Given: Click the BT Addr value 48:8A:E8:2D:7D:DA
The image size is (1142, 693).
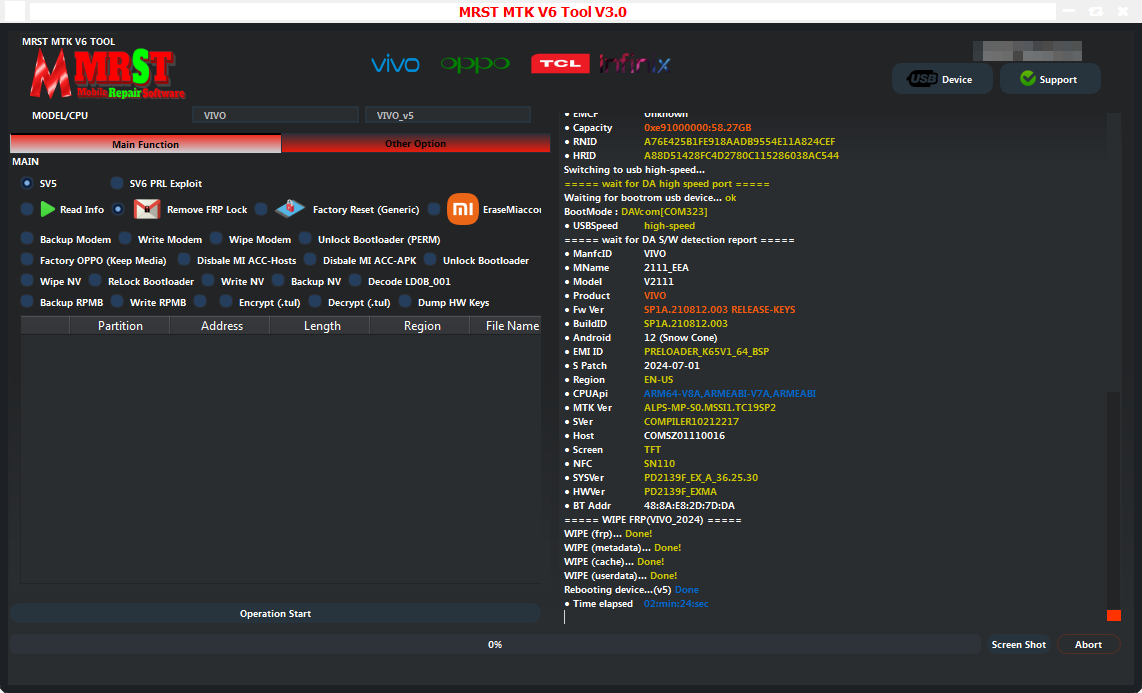Looking at the screenshot, I should (x=689, y=506).
